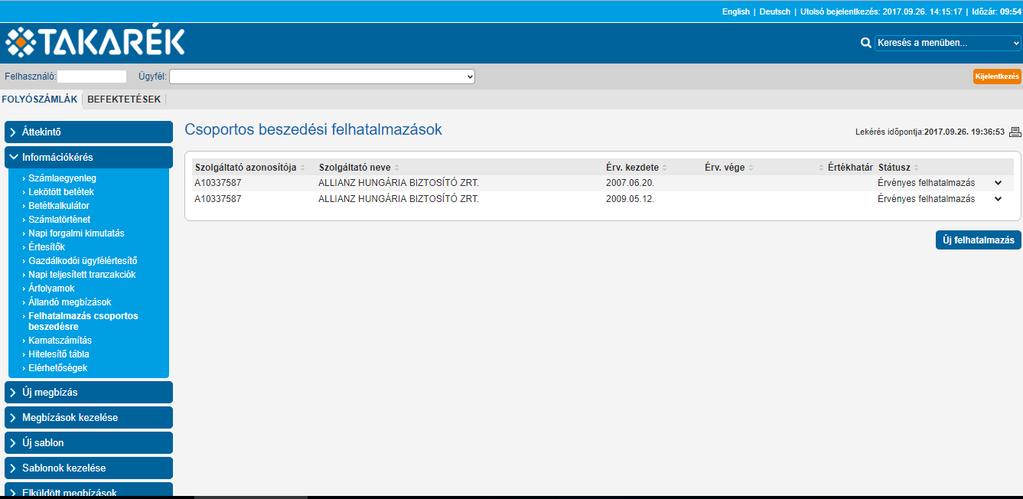The height and width of the screenshot is (499, 1023).
Task: Click ALLIANZ HUNGÁRIA name in 2007.06.20. row
Action: coord(399,183)
